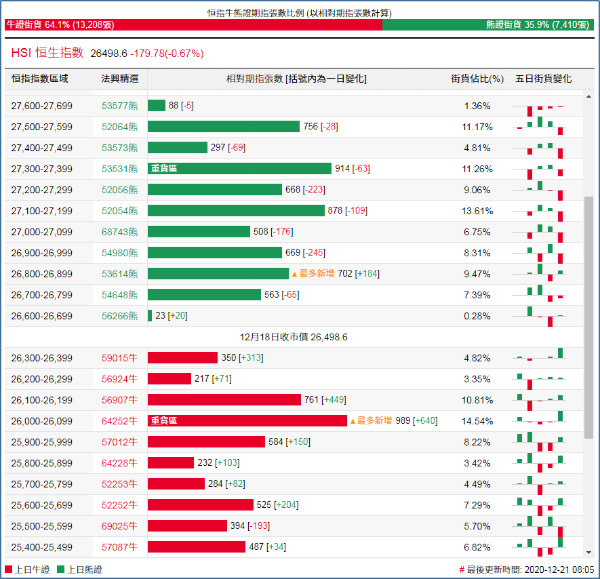Open bear warrant link 53531
The image size is (600, 579).
pyautogui.click(x=119, y=169)
